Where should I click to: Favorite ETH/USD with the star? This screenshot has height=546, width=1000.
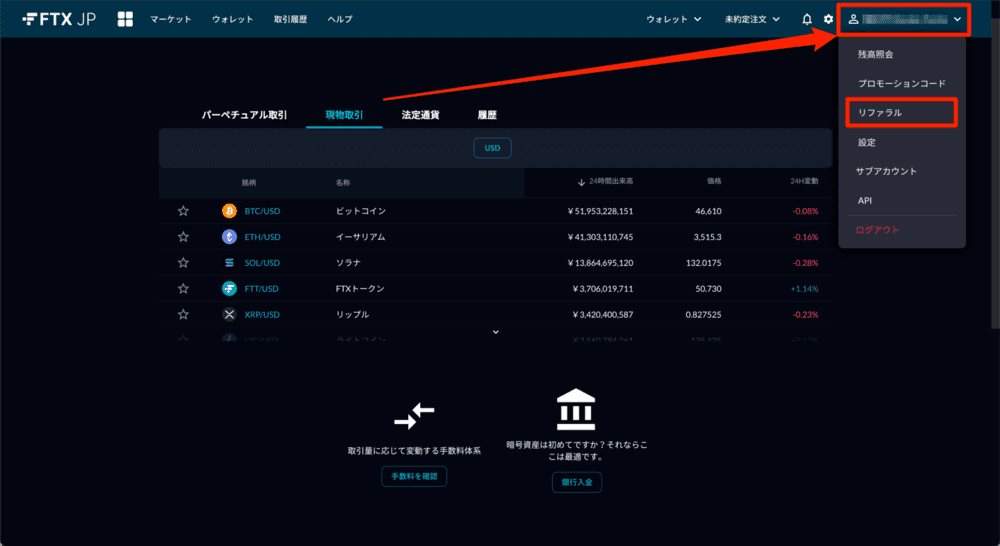183,237
